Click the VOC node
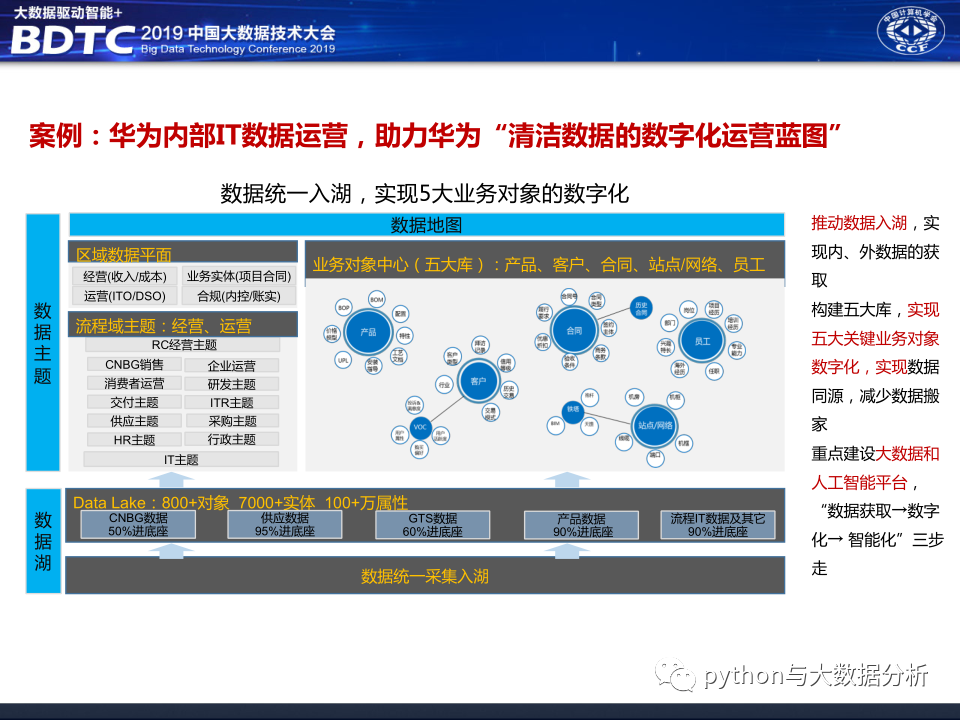Screen dimensions: 960x720 coord(420,427)
